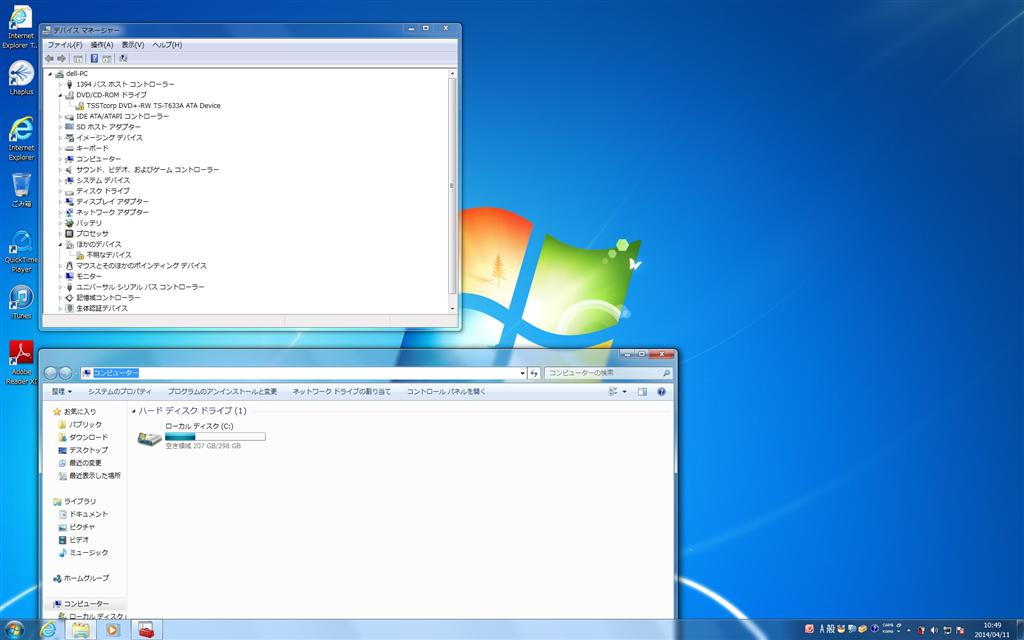The height and width of the screenshot is (640, 1024).
Task: Show hidden tray icons arrow
Action: 908,630
